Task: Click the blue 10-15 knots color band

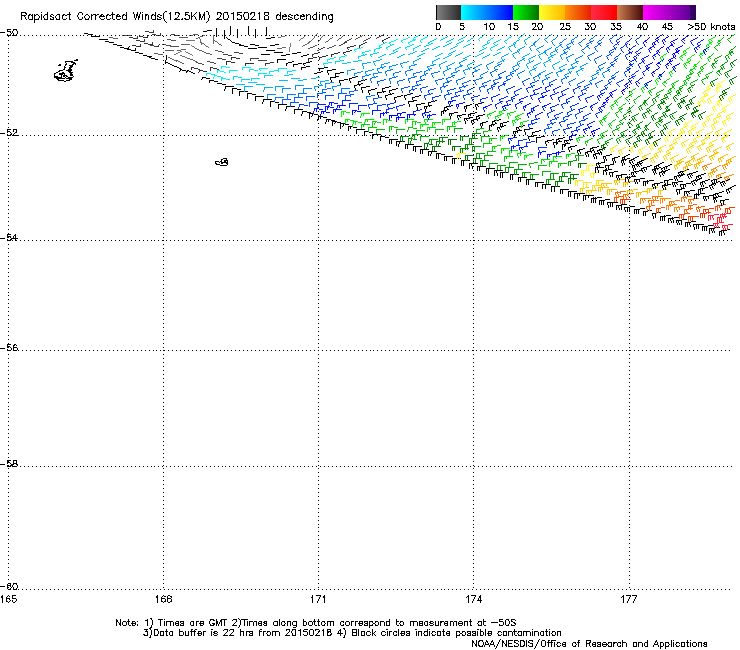Action: (x=500, y=12)
